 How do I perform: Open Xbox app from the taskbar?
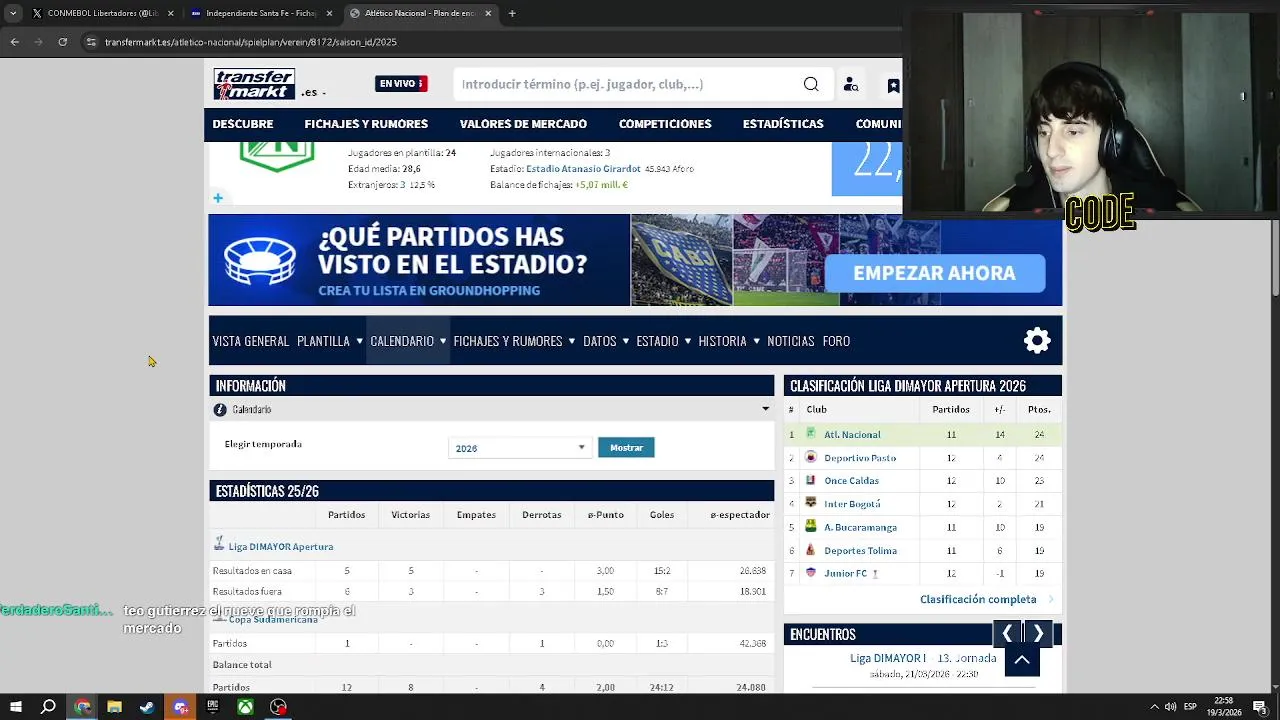tap(245, 707)
